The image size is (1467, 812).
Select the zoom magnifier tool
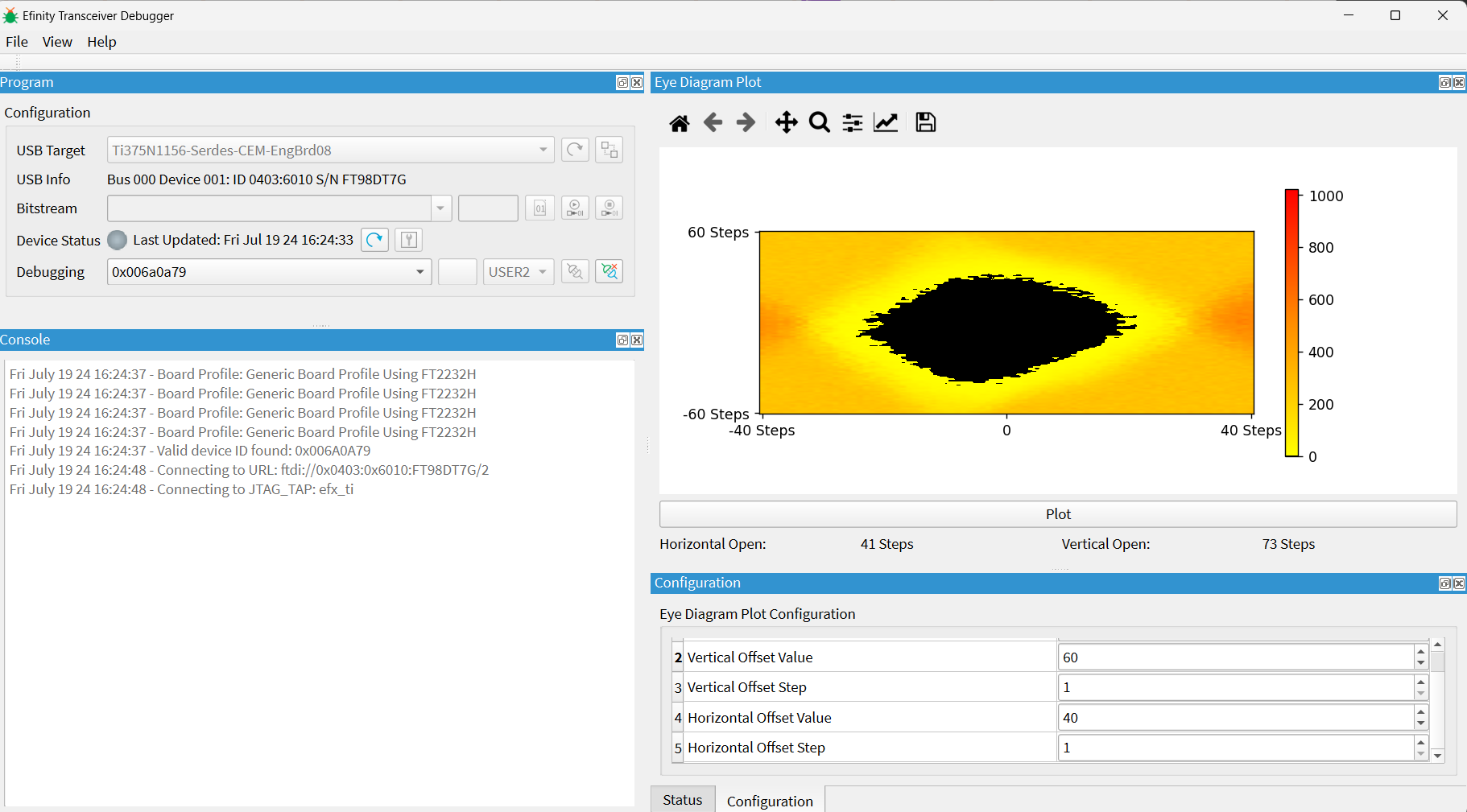coord(820,122)
